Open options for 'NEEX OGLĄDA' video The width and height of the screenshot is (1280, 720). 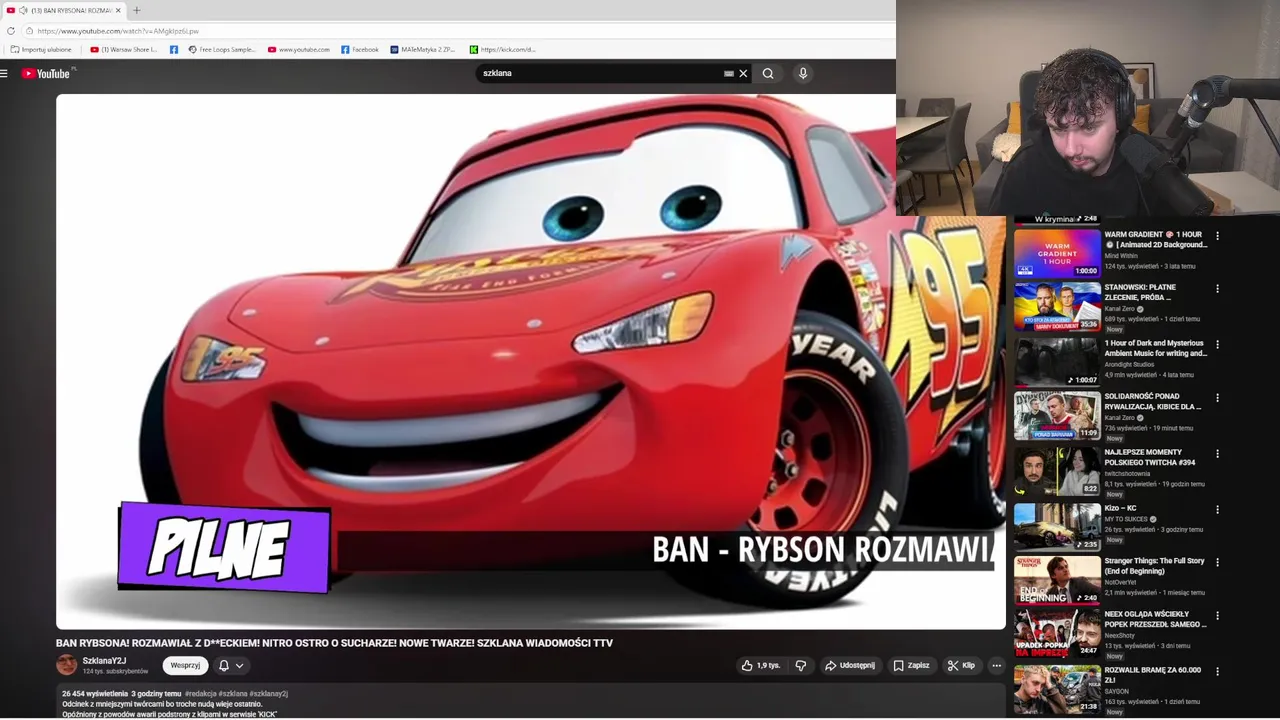1217,616
